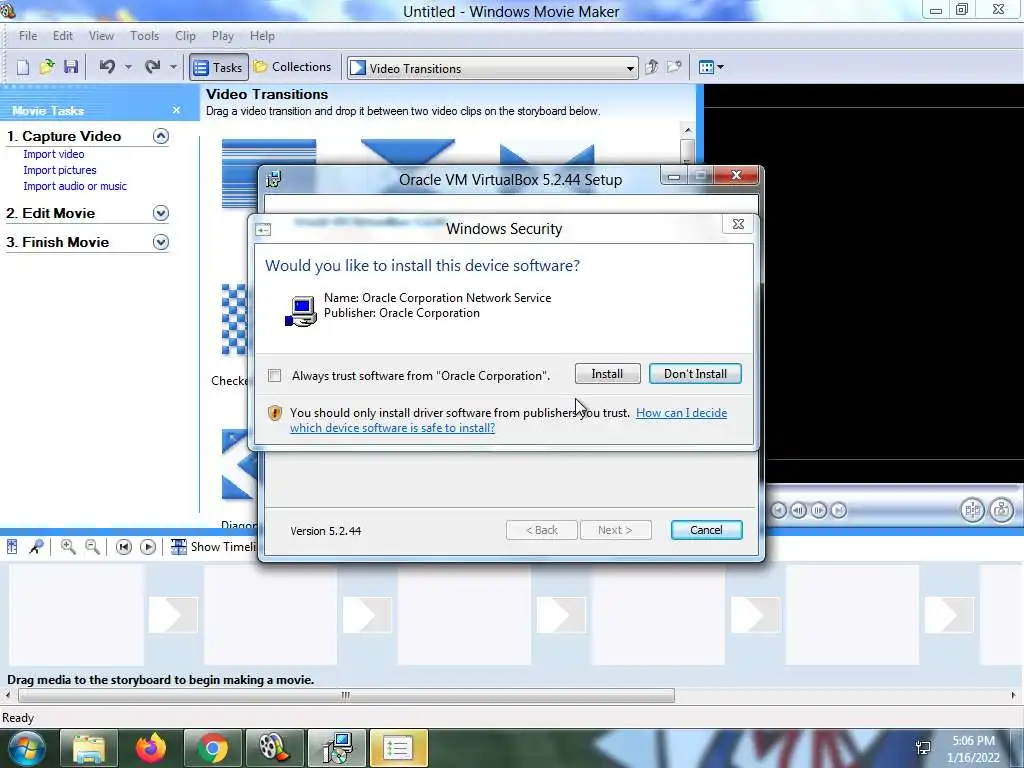The image size is (1024, 768).
Task: Click the Windows Start button
Action: point(26,748)
